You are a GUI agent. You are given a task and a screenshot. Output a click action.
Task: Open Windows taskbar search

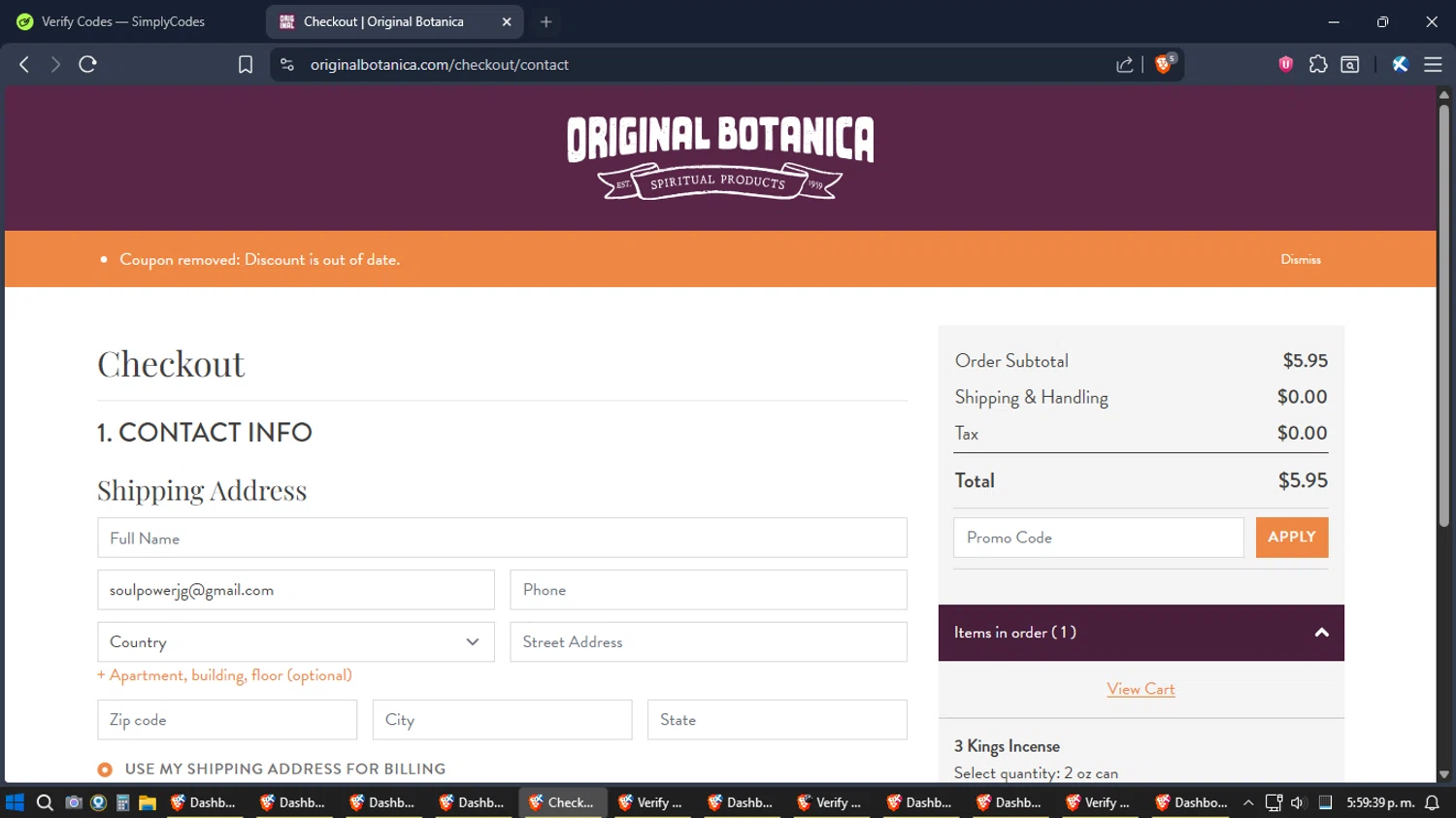(45, 802)
